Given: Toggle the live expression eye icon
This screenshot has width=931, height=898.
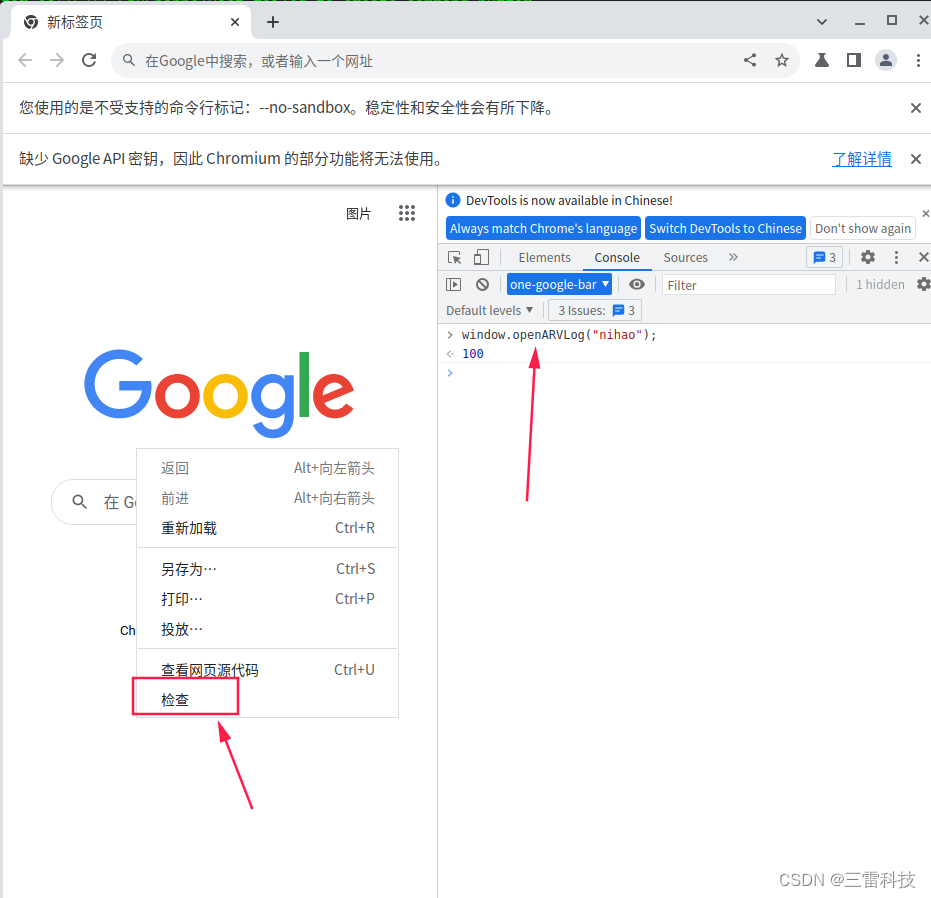Looking at the screenshot, I should click(x=637, y=284).
